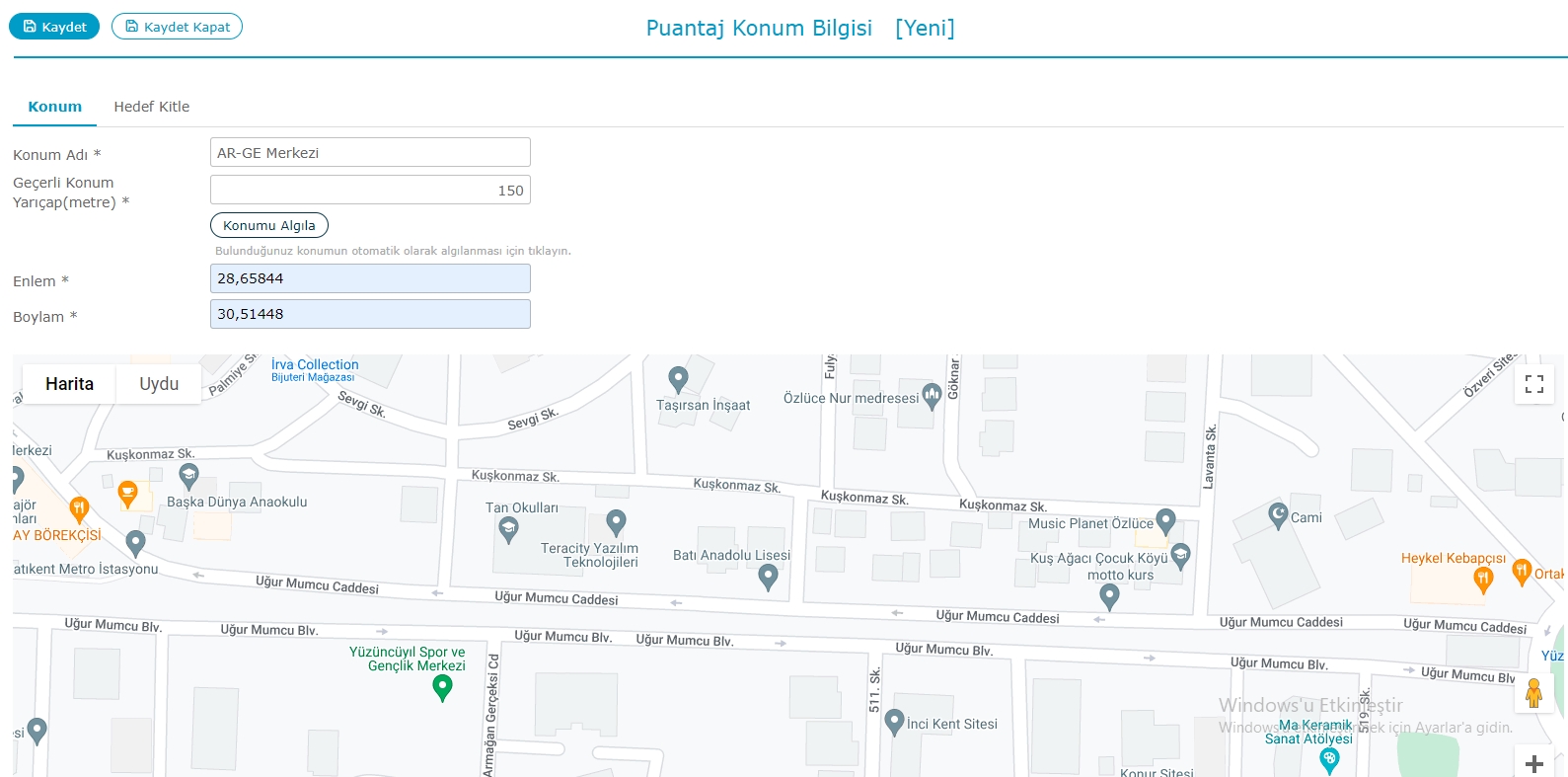Select the İnci Kent Sitesi map pin

pyautogui.click(x=895, y=723)
